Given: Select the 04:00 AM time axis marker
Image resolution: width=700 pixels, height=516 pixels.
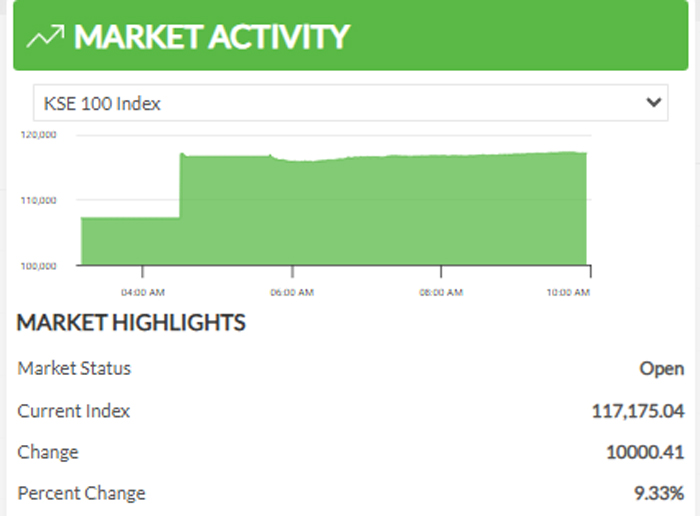Looking at the screenshot, I should (x=142, y=292).
